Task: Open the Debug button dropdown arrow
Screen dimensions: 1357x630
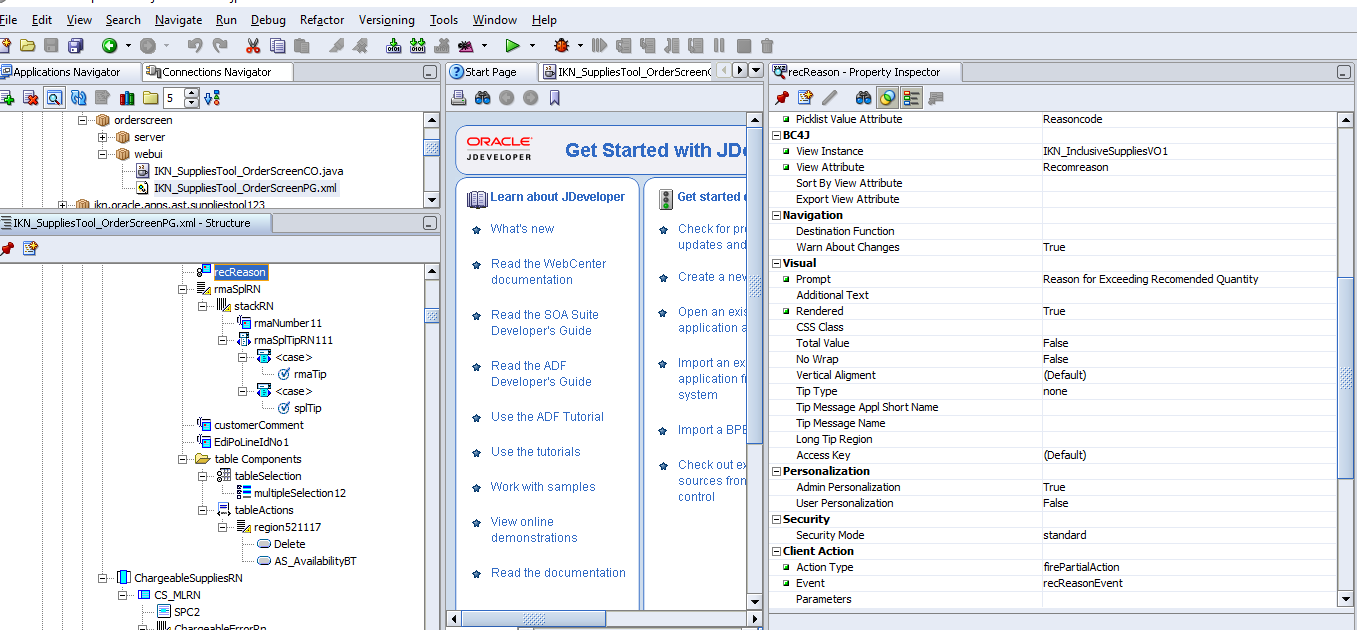Action: point(582,45)
